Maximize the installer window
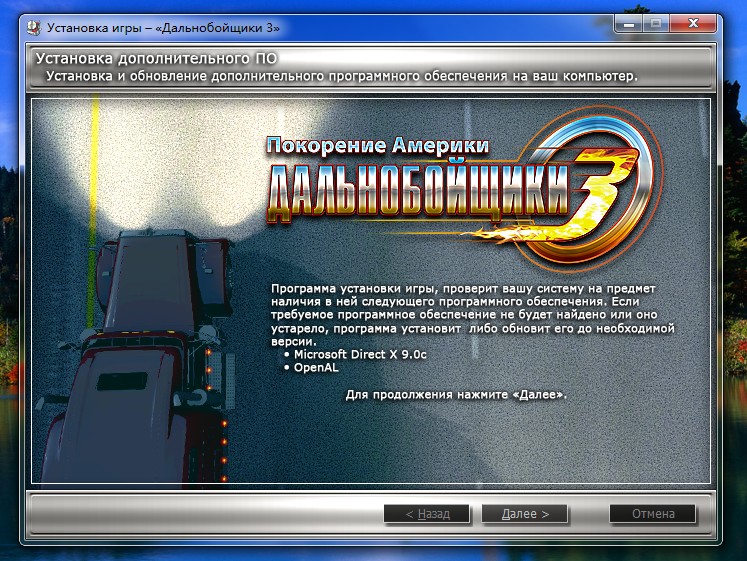The width and height of the screenshot is (747, 561). click(656, 23)
